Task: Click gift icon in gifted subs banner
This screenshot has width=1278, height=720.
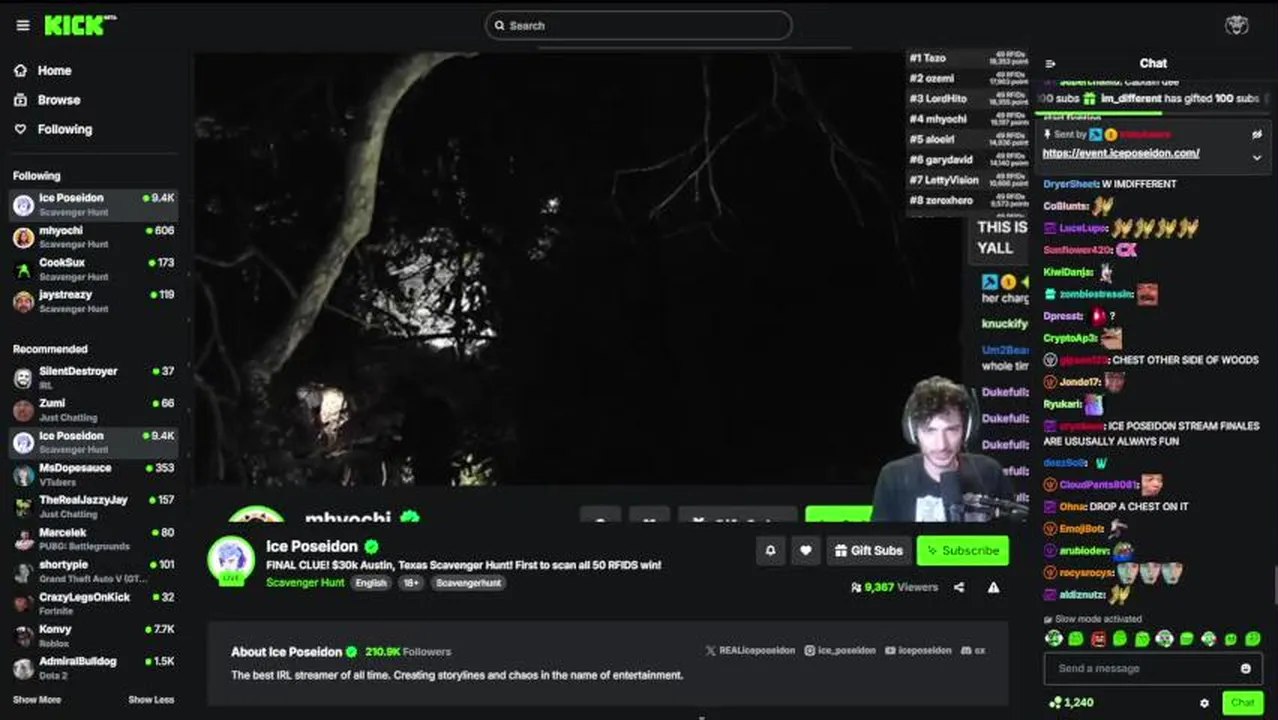Action: tap(1090, 99)
